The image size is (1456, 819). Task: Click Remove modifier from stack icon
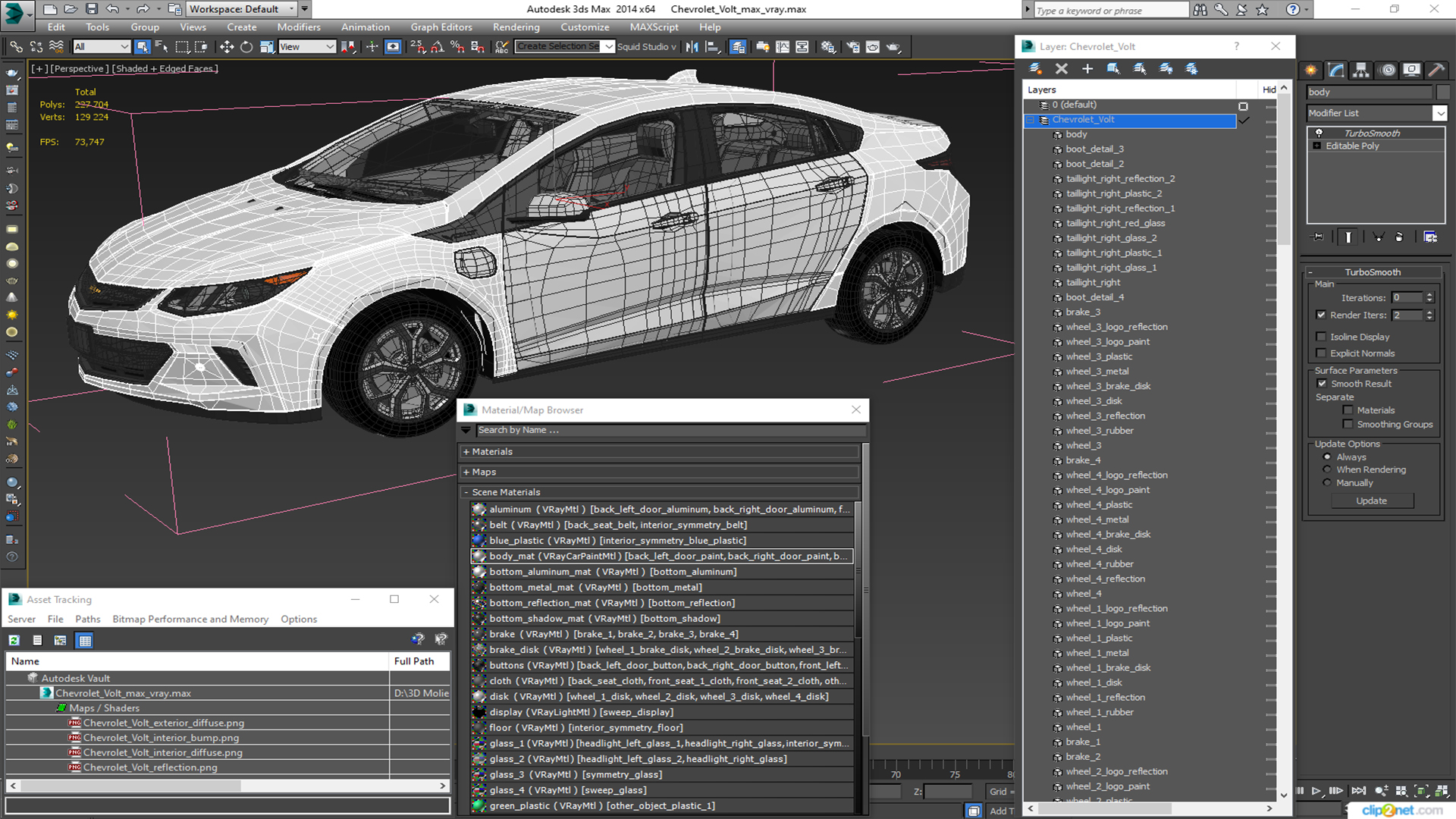[1399, 237]
